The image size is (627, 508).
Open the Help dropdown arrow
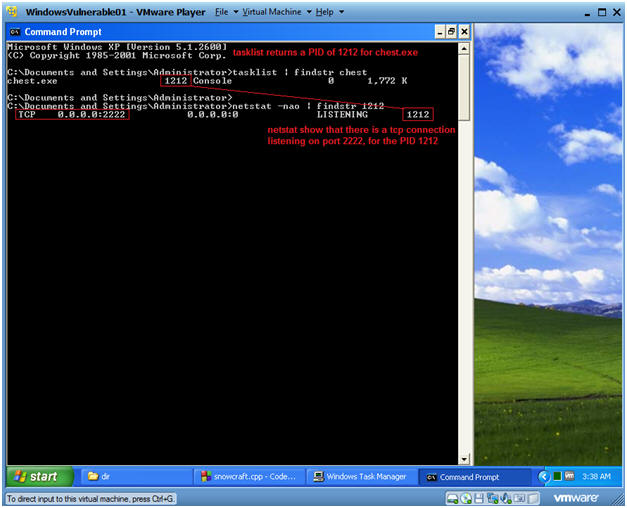coord(341,12)
